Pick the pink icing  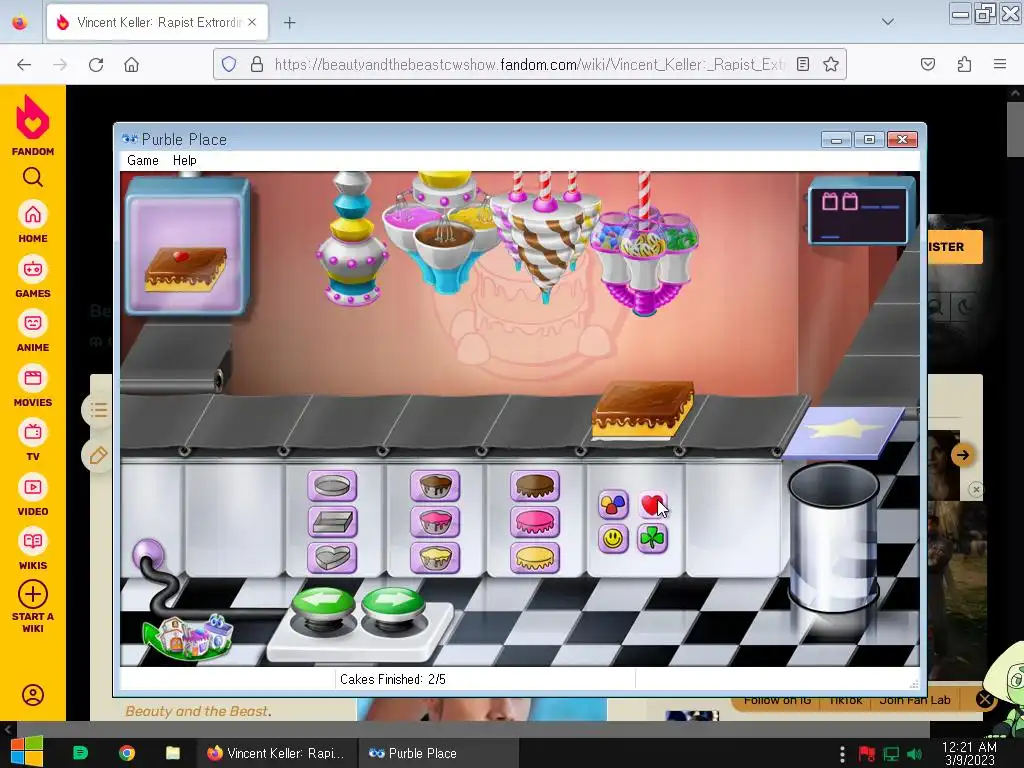[535, 522]
